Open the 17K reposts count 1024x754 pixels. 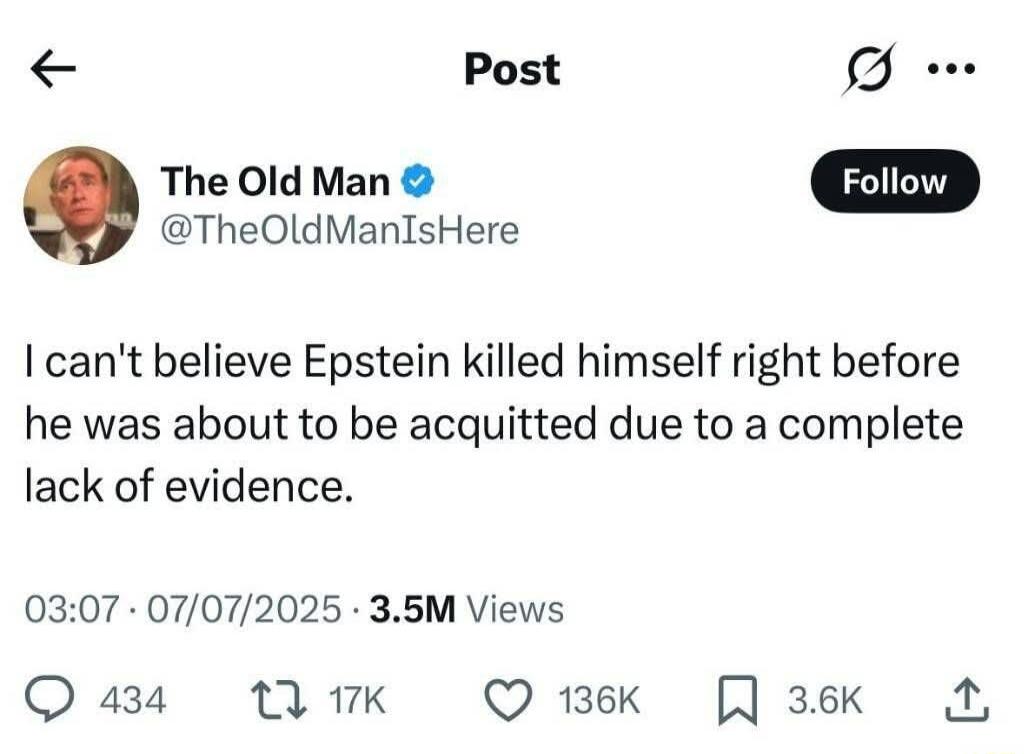tap(357, 700)
